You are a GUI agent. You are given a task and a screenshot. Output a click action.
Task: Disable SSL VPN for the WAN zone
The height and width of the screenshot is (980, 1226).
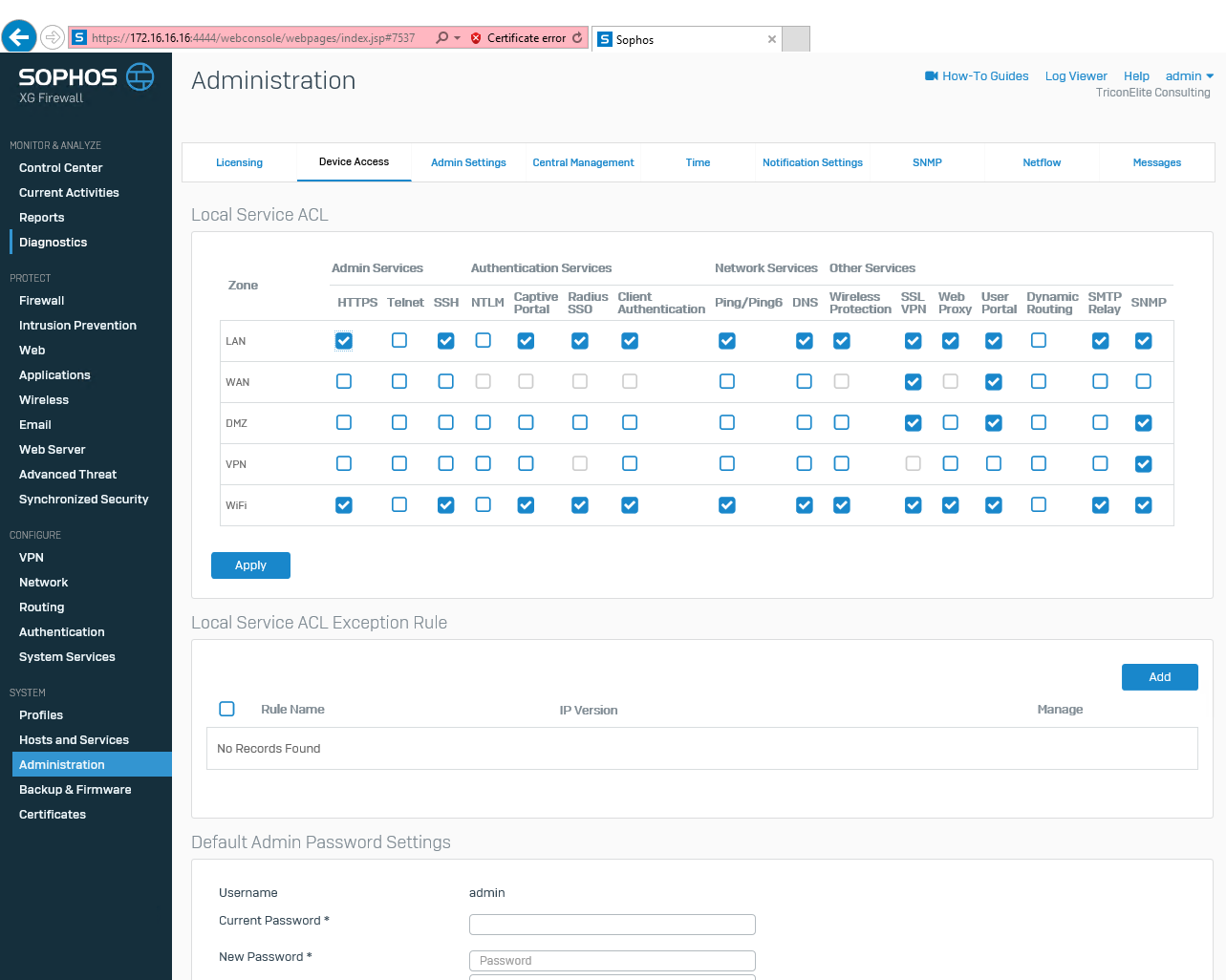[x=914, y=382]
